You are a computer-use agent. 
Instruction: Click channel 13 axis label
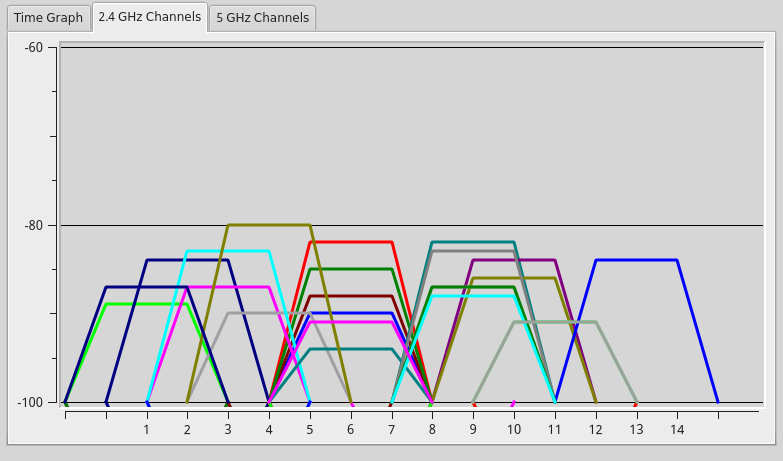coord(636,430)
